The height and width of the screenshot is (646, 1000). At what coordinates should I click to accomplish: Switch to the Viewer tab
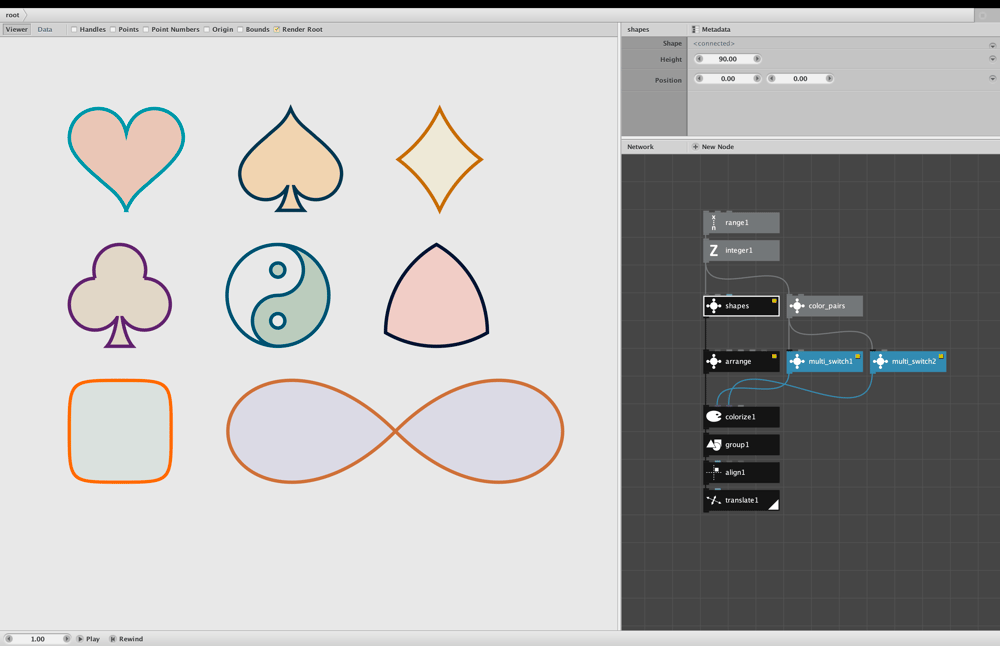coord(17,29)
